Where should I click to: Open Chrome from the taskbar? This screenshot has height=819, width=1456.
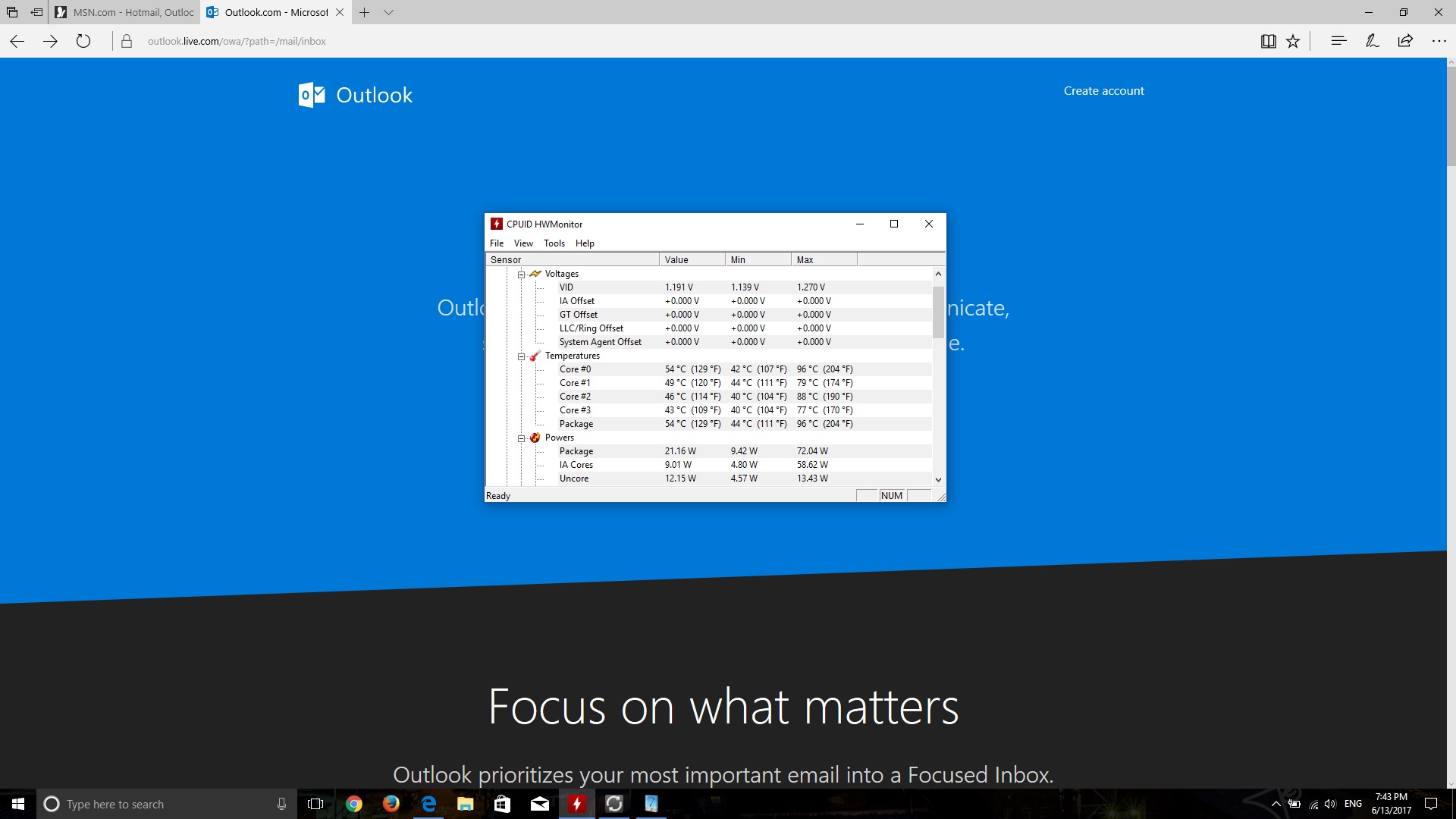pyautogui.click(x=353, y=804)
